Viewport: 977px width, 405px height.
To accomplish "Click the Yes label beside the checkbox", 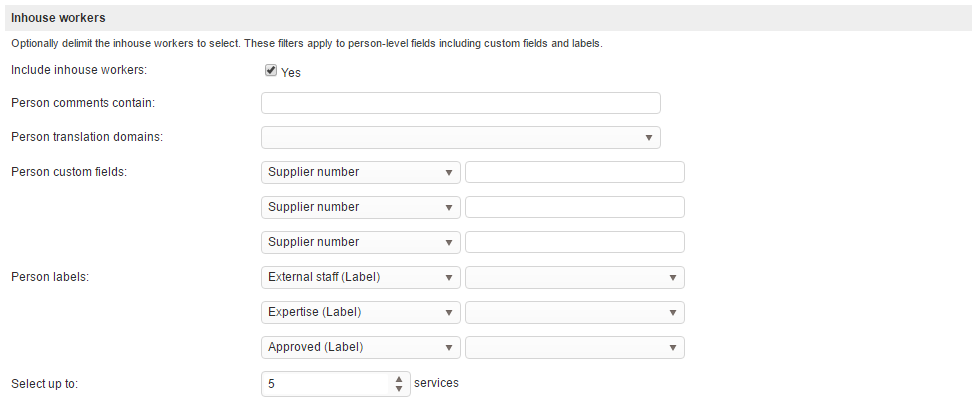I will point(291,73).
